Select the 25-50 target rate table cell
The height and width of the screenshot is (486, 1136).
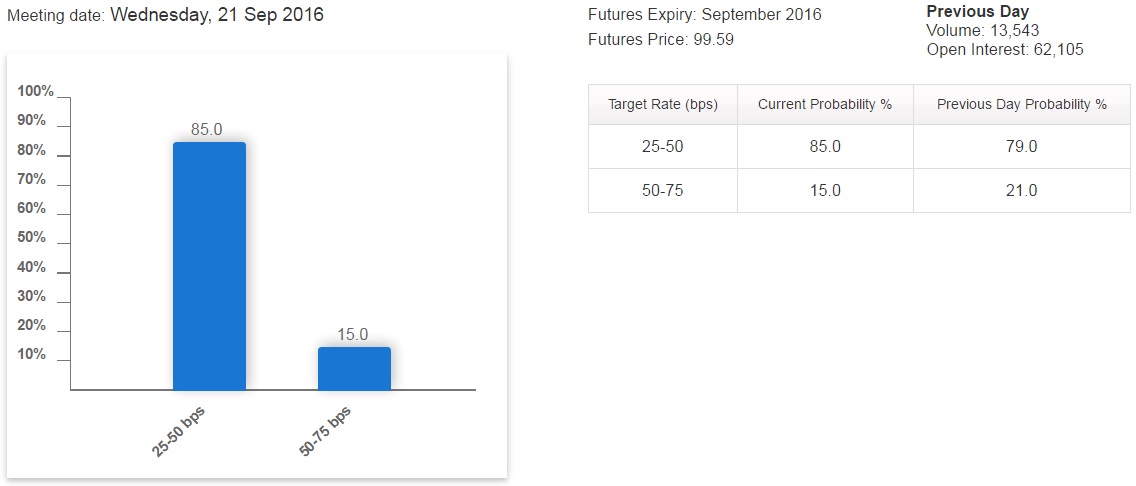coord(663,146)
